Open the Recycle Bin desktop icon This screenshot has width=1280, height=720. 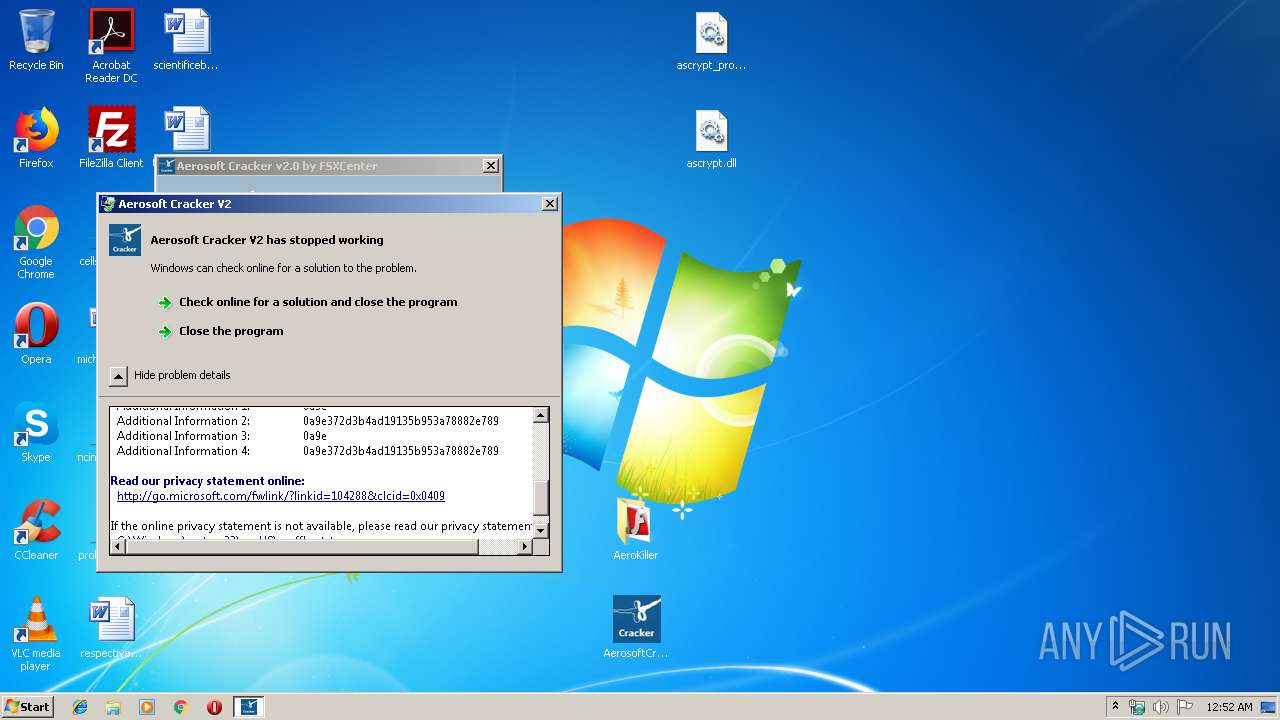pos(36,40)
